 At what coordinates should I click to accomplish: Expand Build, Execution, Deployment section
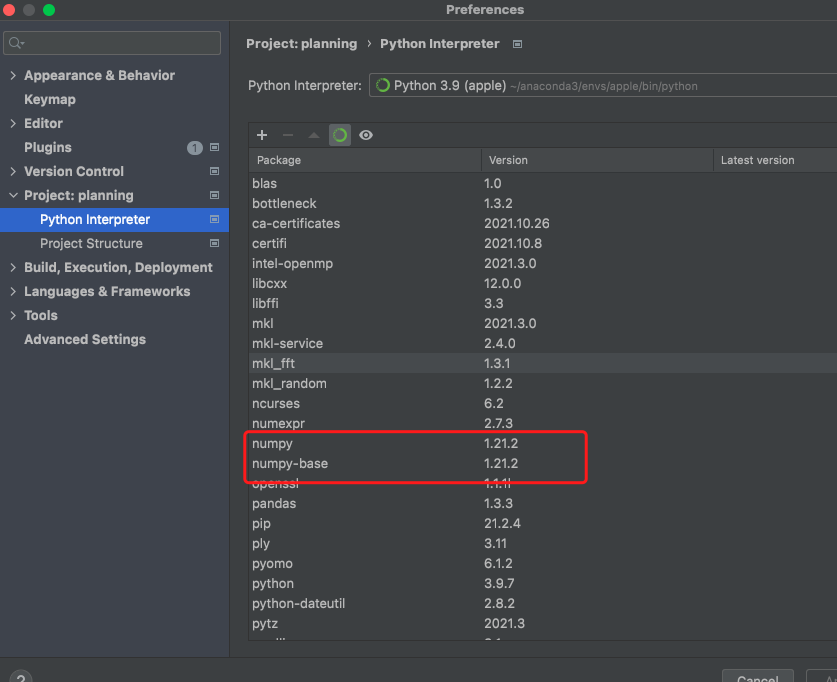pyautogui.click(x=13, y=267)
